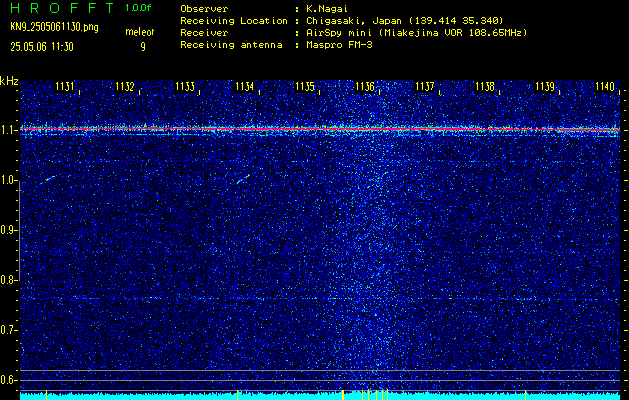Click the 'Receiving Location' label
This screenshot has height=400, width=629.
[234, 20]
